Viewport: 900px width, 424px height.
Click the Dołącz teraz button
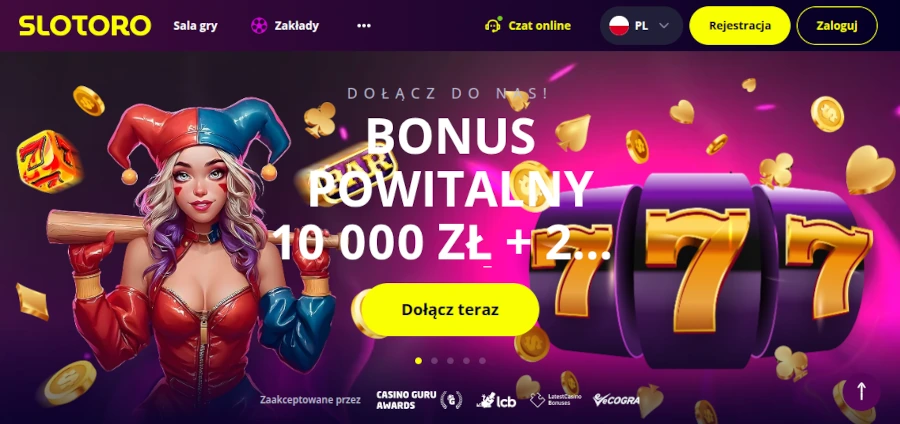coord(450,310)
